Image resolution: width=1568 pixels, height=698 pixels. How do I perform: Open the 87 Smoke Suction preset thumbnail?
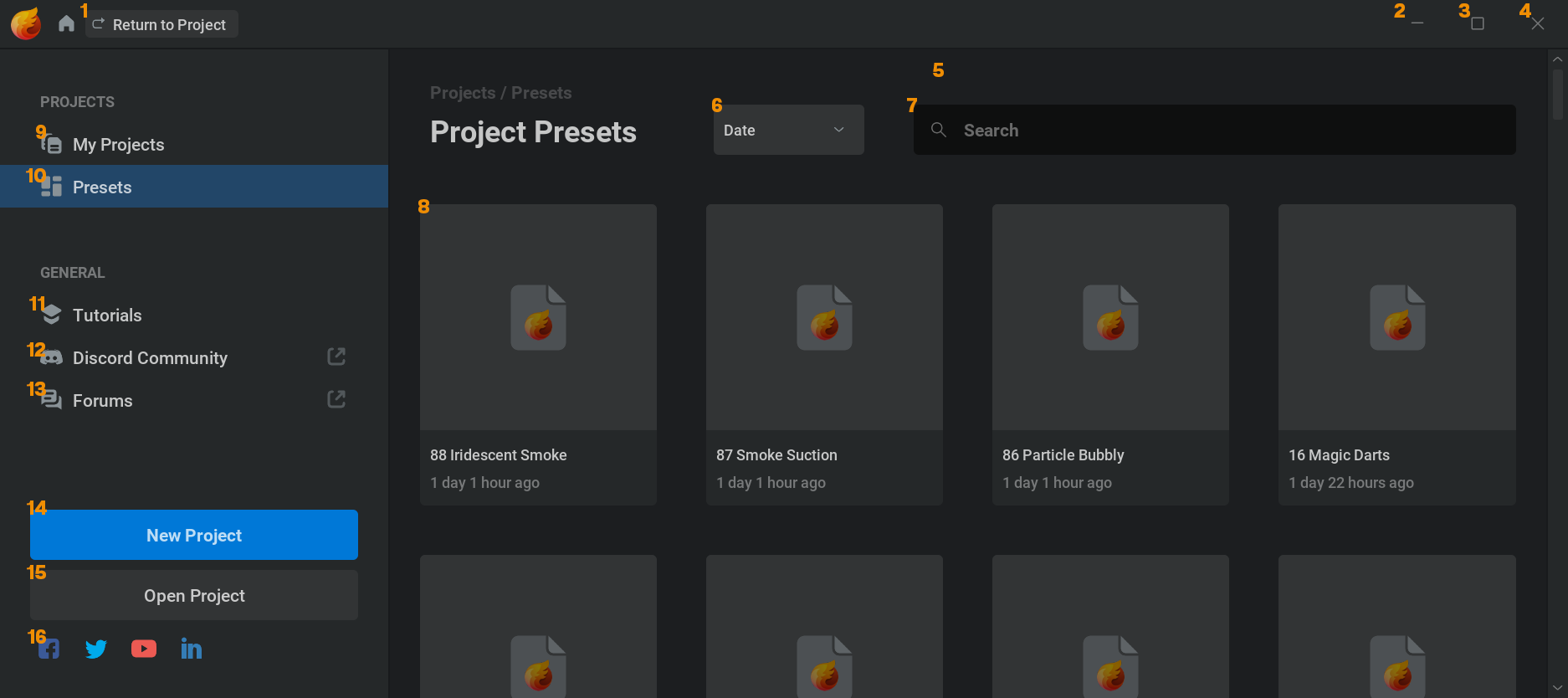coord(824,317)
